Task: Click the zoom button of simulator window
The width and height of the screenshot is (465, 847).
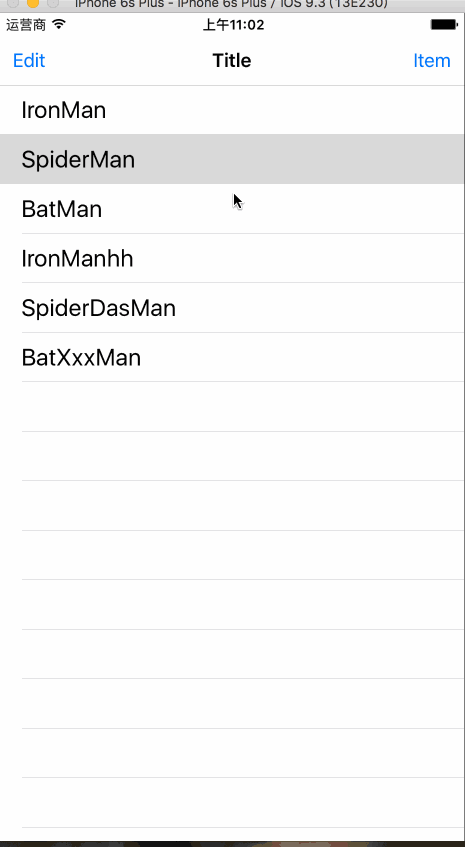Action: click(53, 4)
